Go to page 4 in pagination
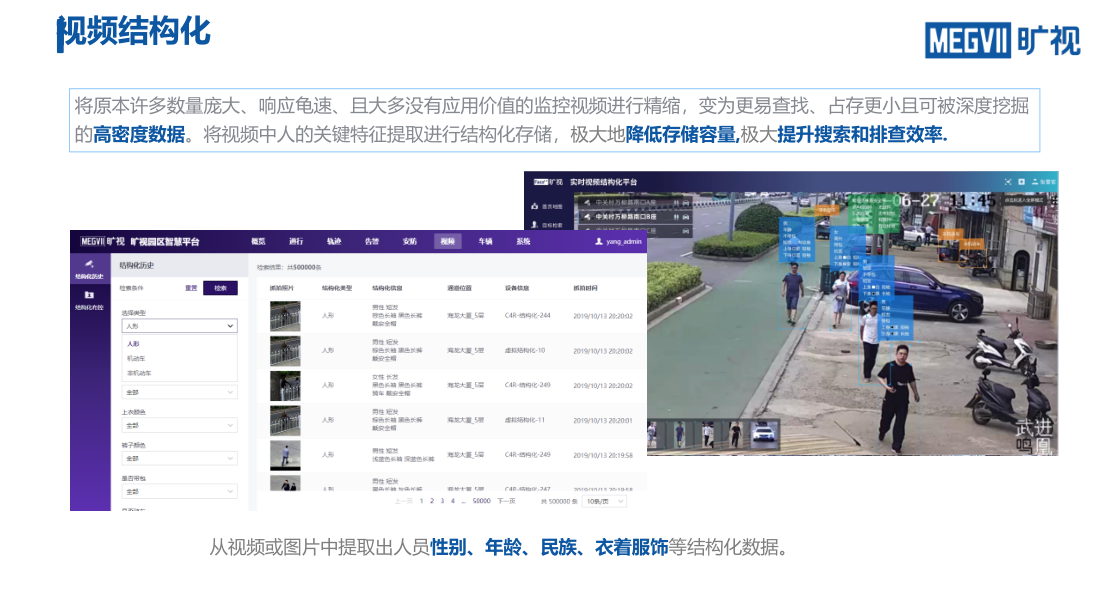The width and height of the screenshot is (1096, 604). click(453, 501)
